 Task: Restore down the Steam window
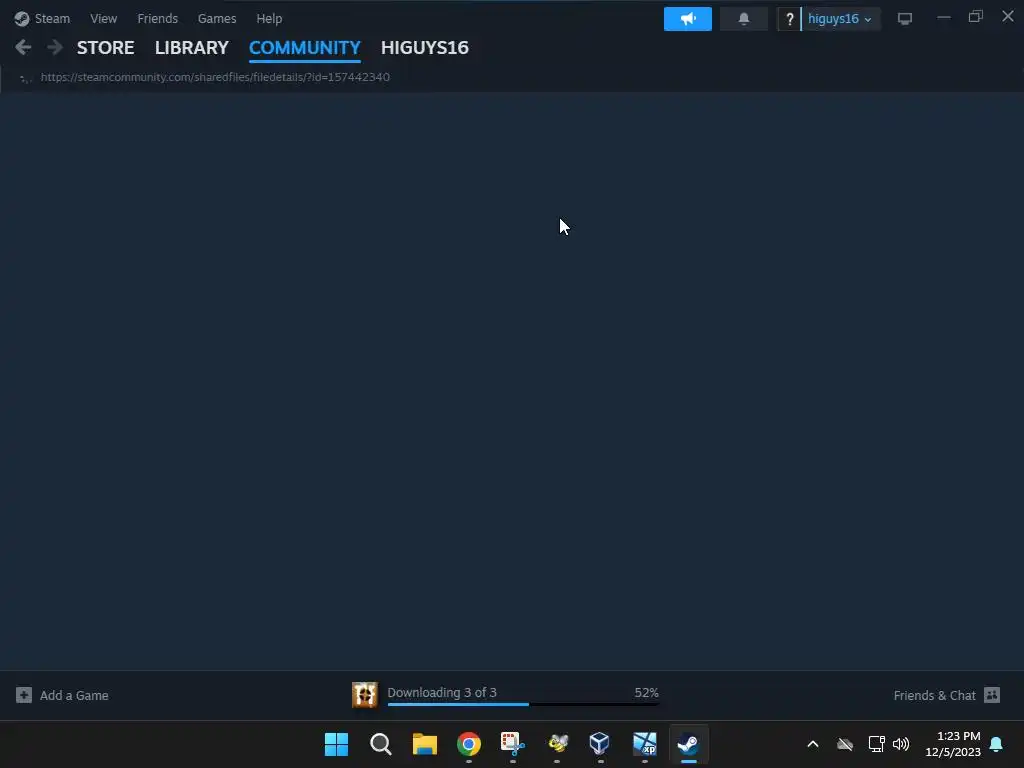(976, 17)
